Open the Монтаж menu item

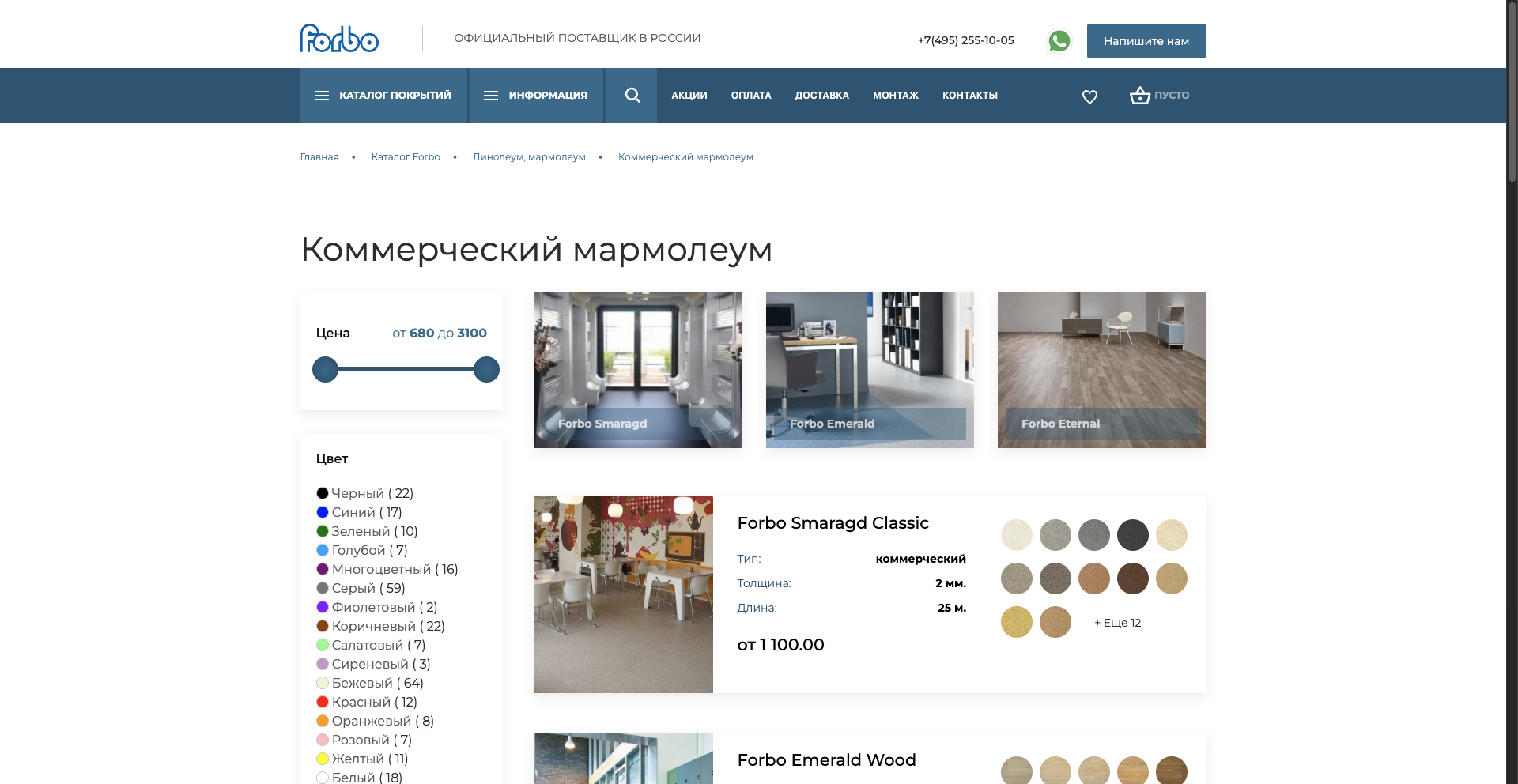click(x=896, y=96)
